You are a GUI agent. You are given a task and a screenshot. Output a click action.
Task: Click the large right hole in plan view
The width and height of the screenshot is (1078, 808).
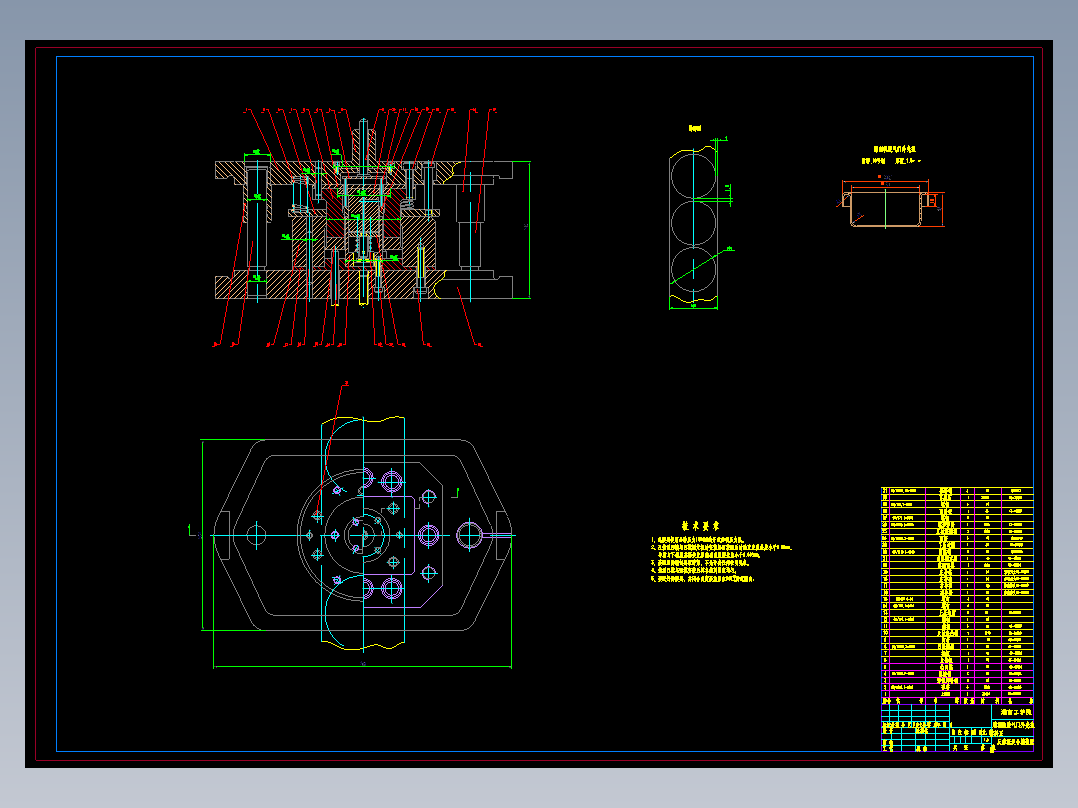coord(470,535)
